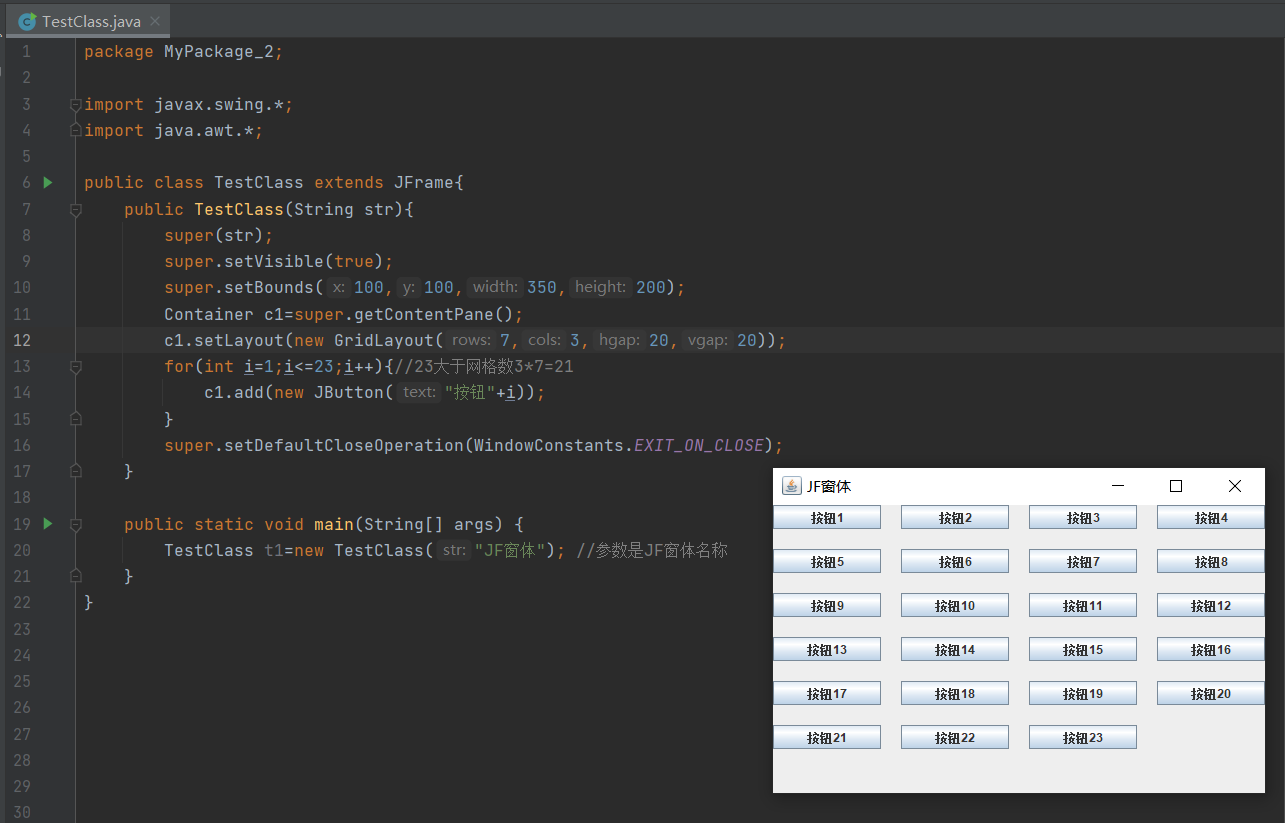This screenshot has height=823, width=1285.
Task: Click 'java.awt.*' in the import line
Action: pyautogui.click(x=204, y=130)
